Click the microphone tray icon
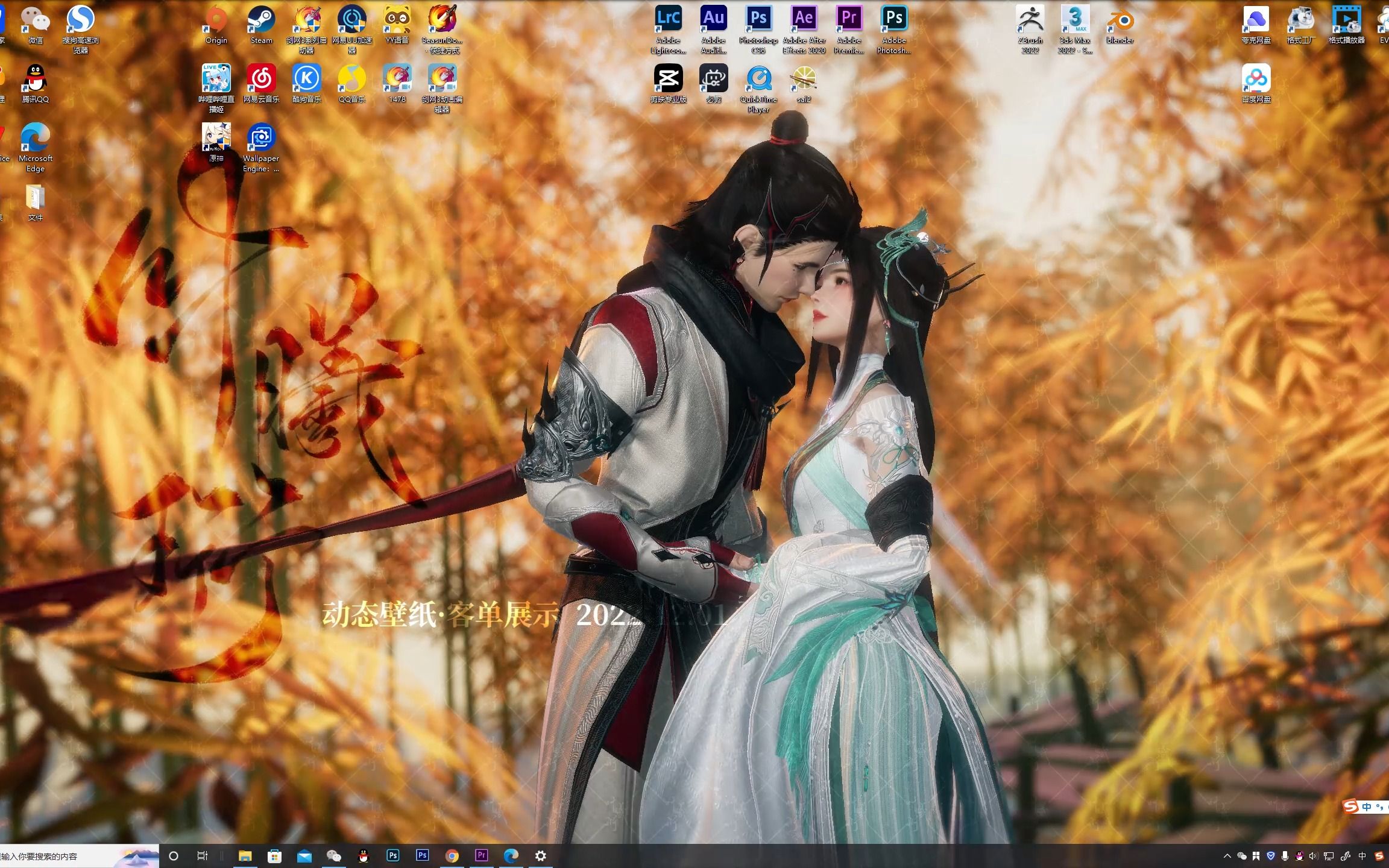 (x=1285, y=856)
